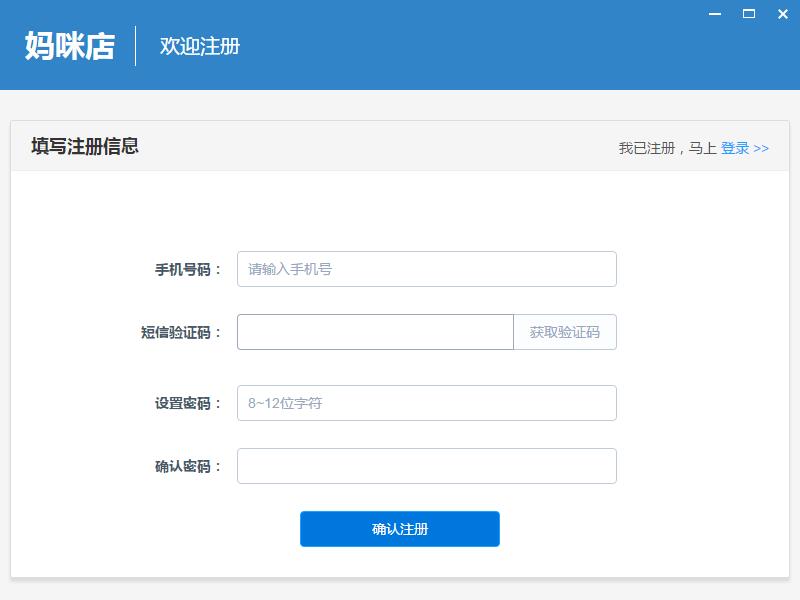Screen dimensions: 800x600
Task: Click the close window icon
Action: coord(781,14)
